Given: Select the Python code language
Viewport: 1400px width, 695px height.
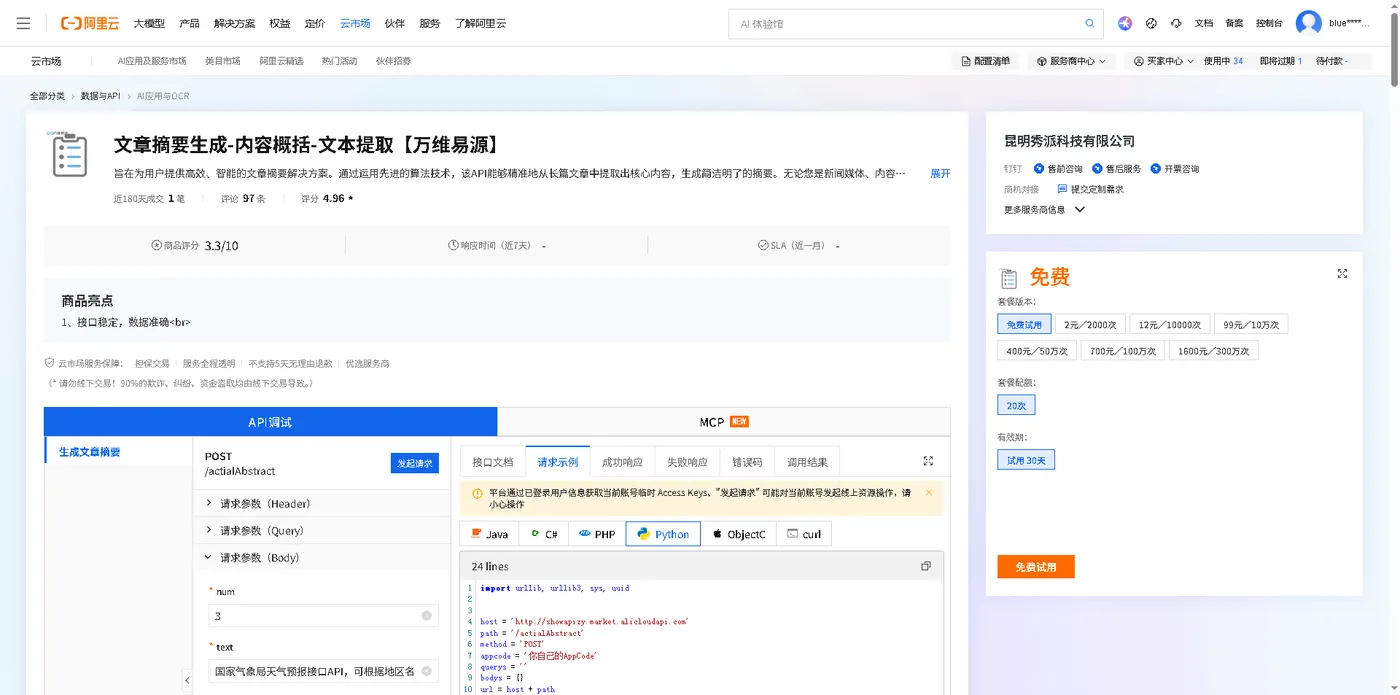Looking at the screenshot, I should 663,534.
